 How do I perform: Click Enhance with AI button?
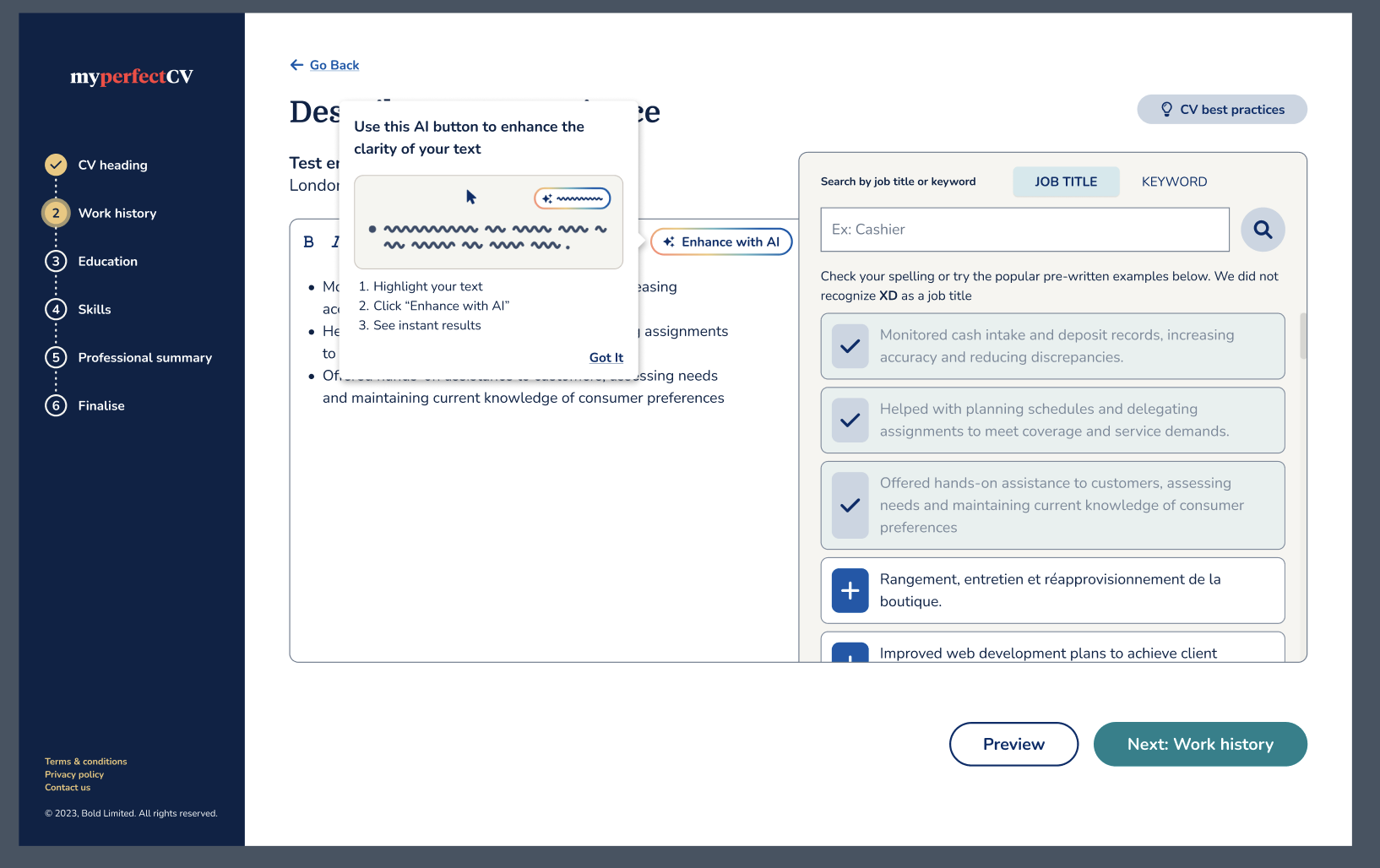point(721,241)
